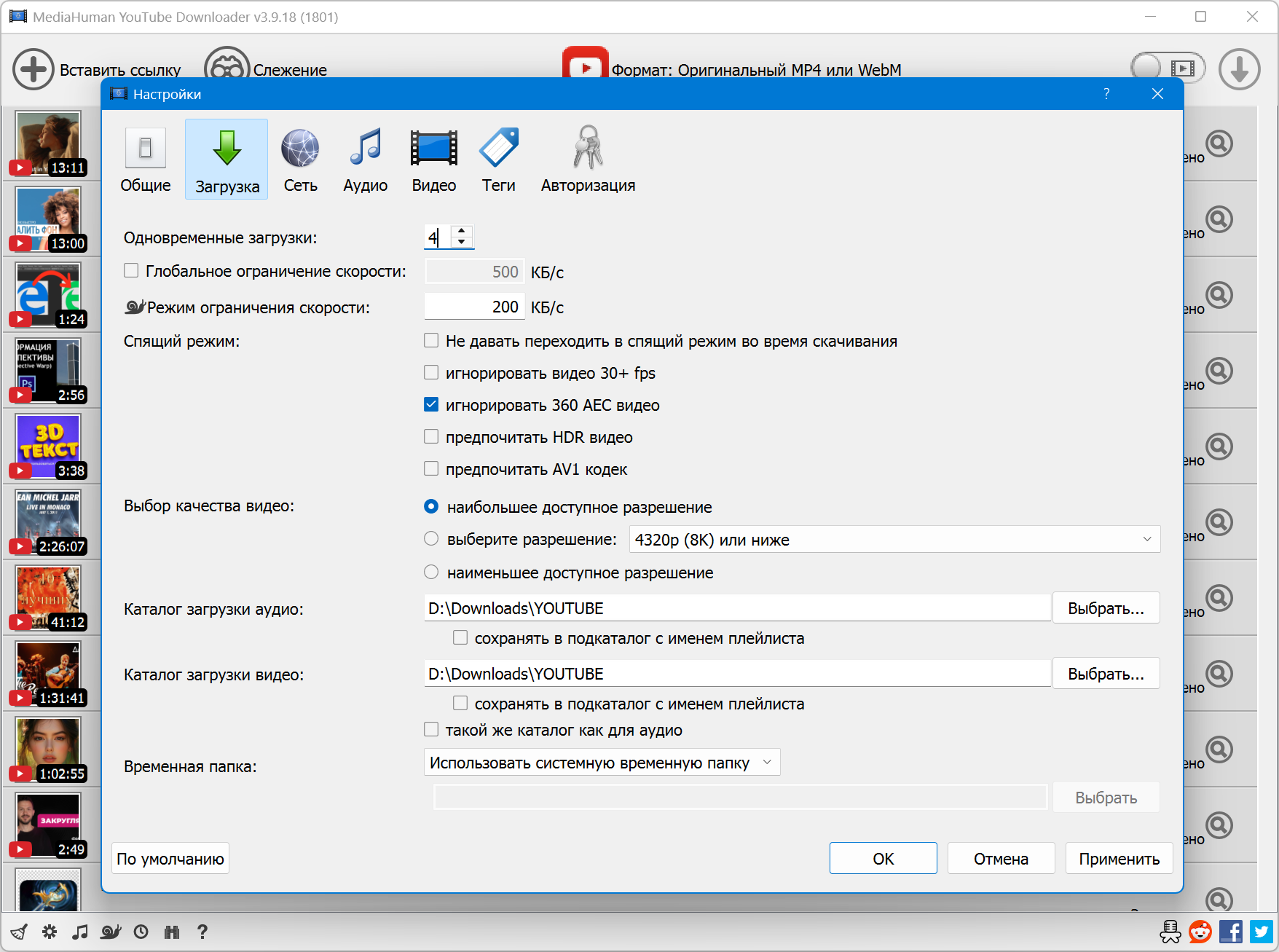The width and height of the screenshot is (1279, 952).
Task: Switch to the Авторизация tab
Action: tap(588, 160)
